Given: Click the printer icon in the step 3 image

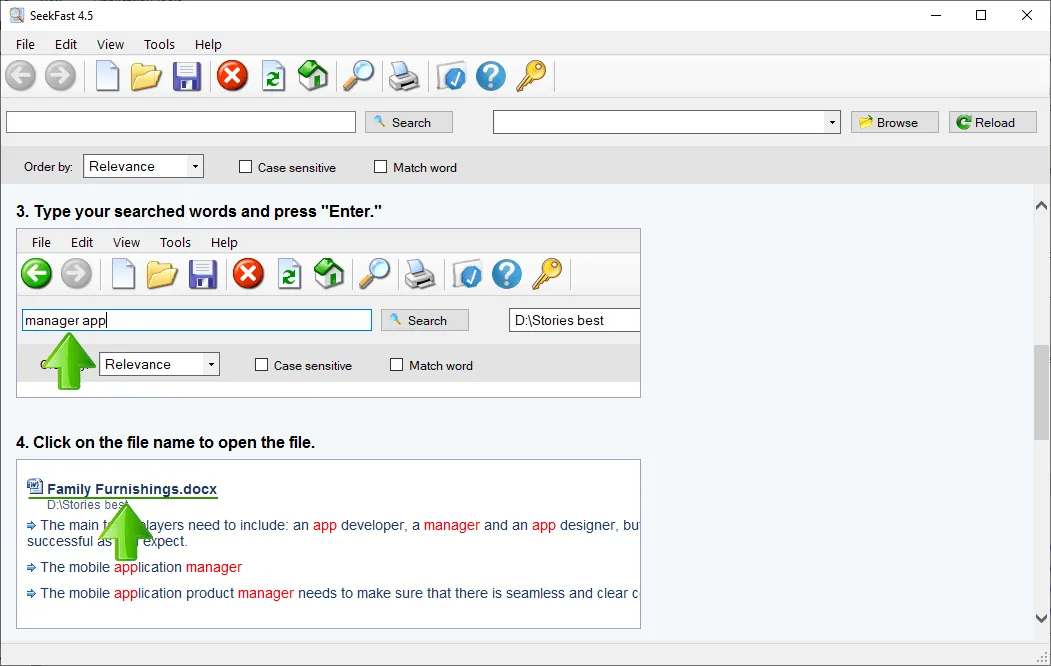Looking at the screenshot, I should click(420, 274).
